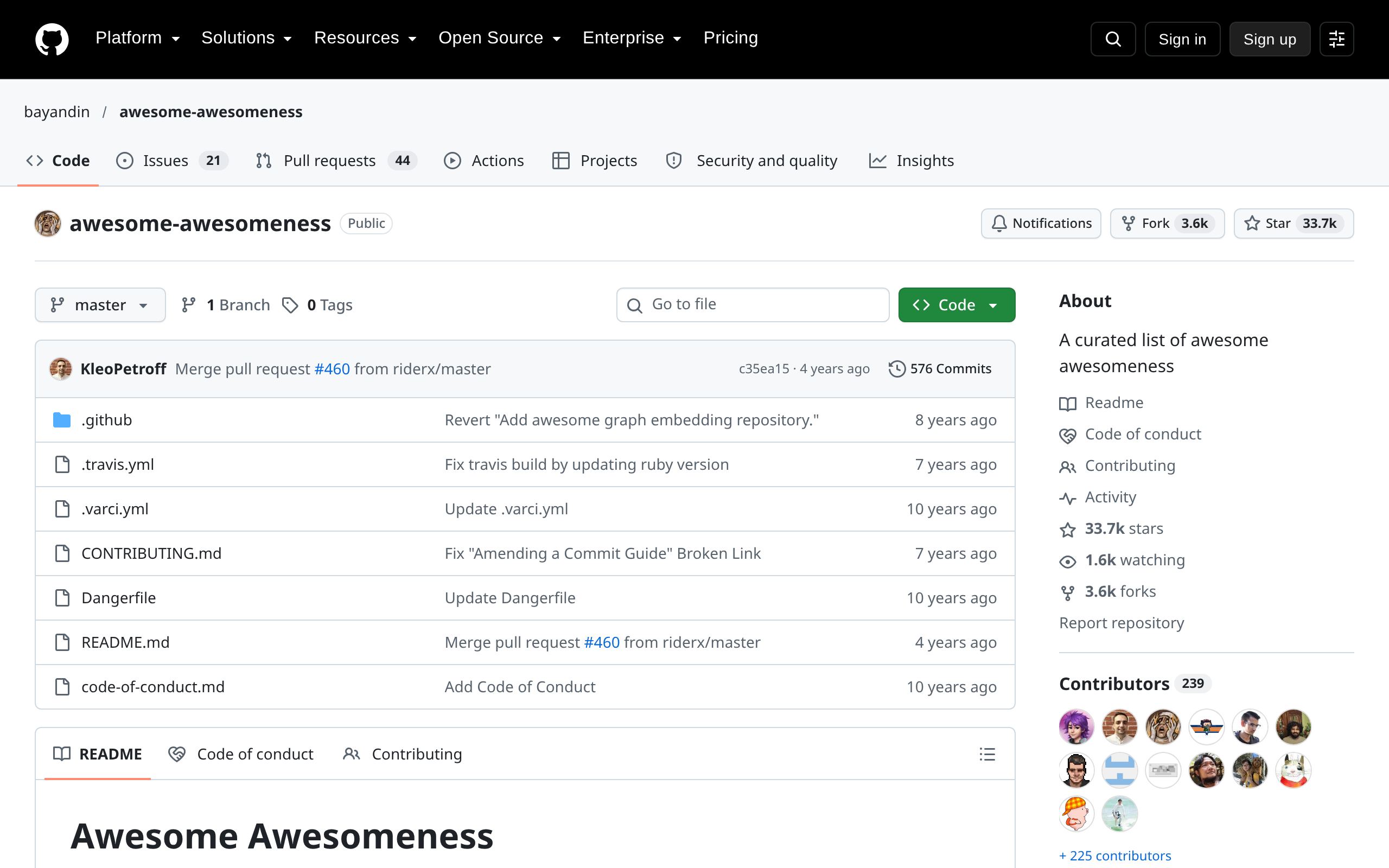Viewport: 1389px width, 868px height.
Task: Click the .github folder icon
Action: [62, 420]
